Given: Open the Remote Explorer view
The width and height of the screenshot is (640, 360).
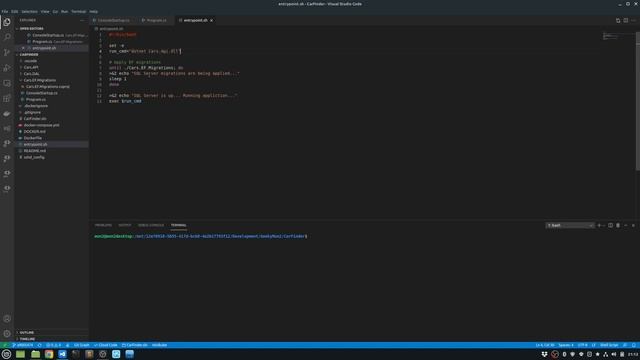Looking at the screenshot, I should (x=7, y=83).
